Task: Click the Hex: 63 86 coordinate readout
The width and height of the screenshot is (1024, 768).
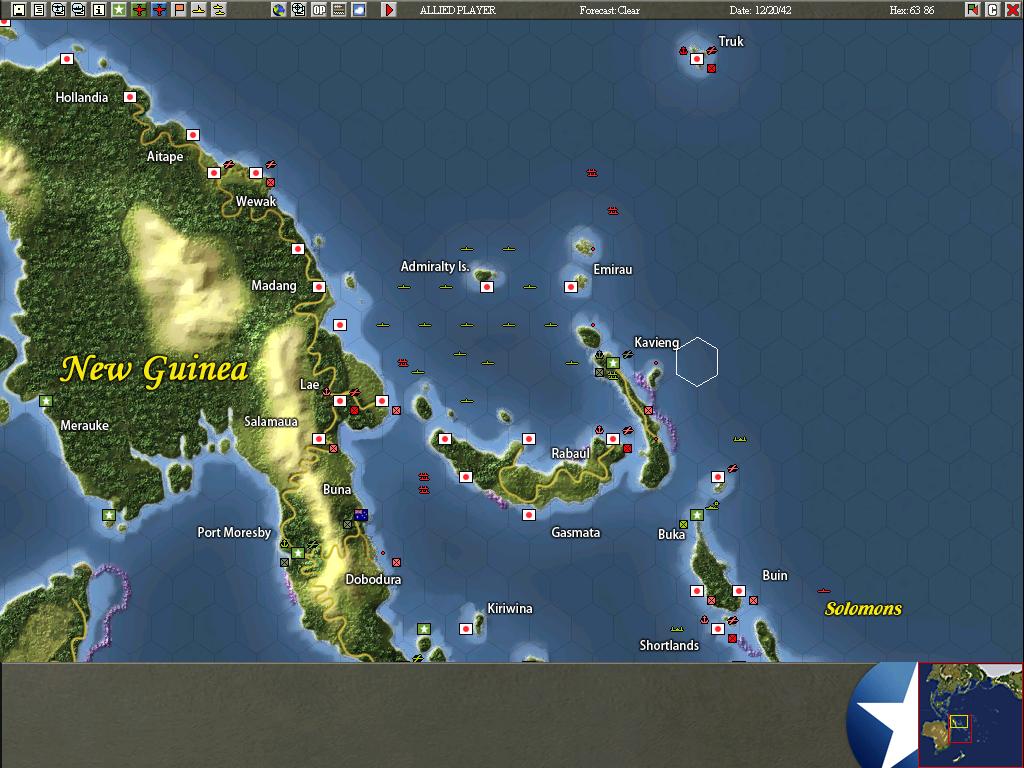Action: pos(912,10)
